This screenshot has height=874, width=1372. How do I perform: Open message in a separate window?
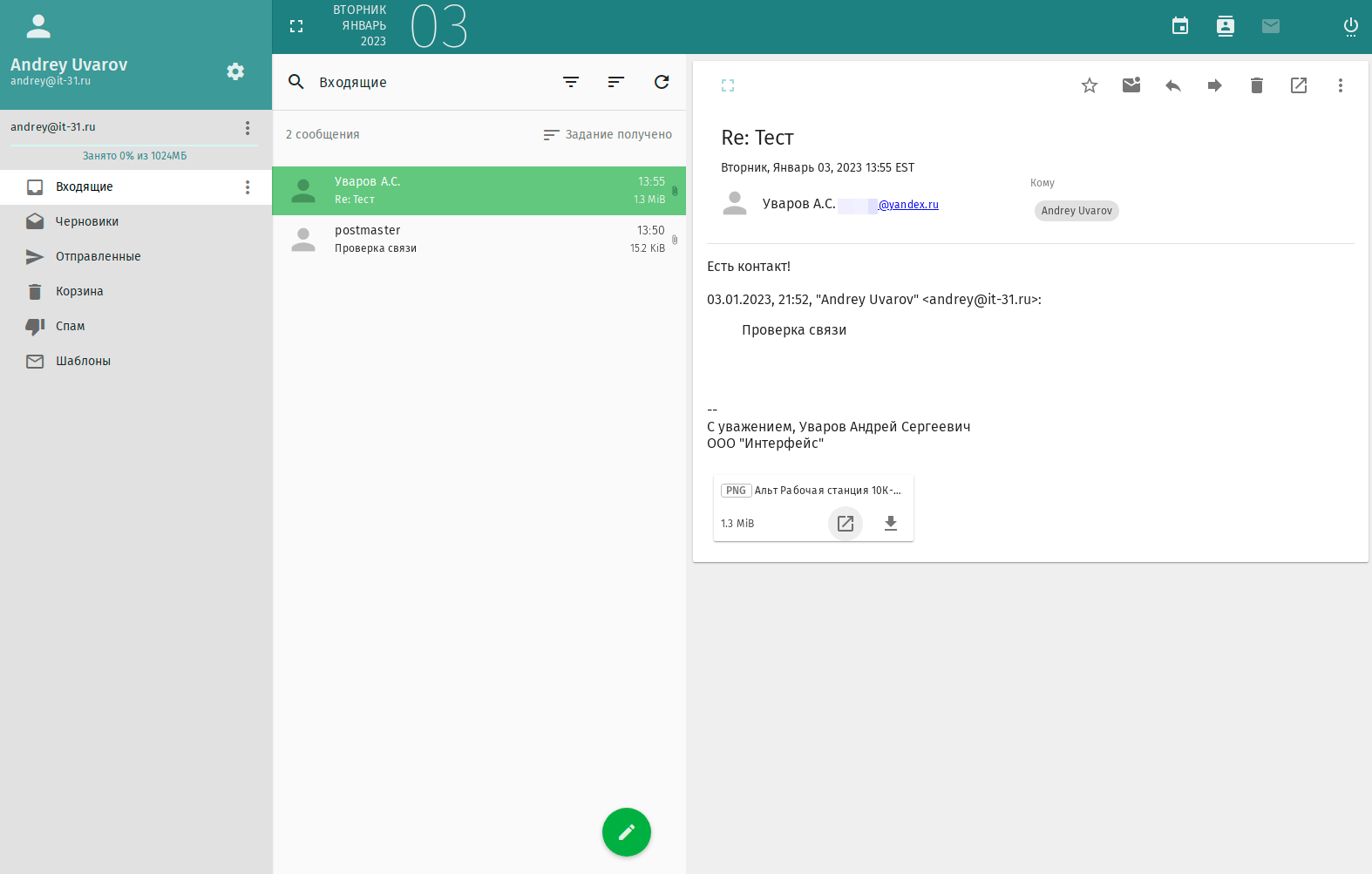pos(1299,85)
